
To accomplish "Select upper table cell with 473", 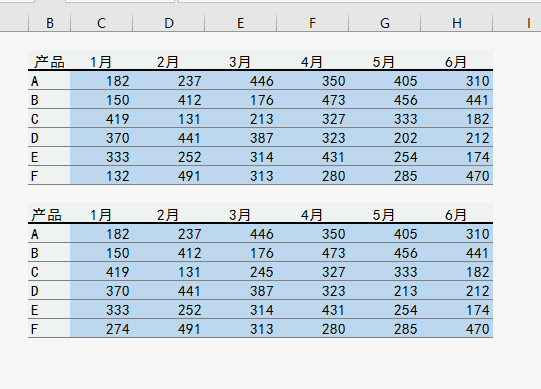I will (x=313, y=100).
